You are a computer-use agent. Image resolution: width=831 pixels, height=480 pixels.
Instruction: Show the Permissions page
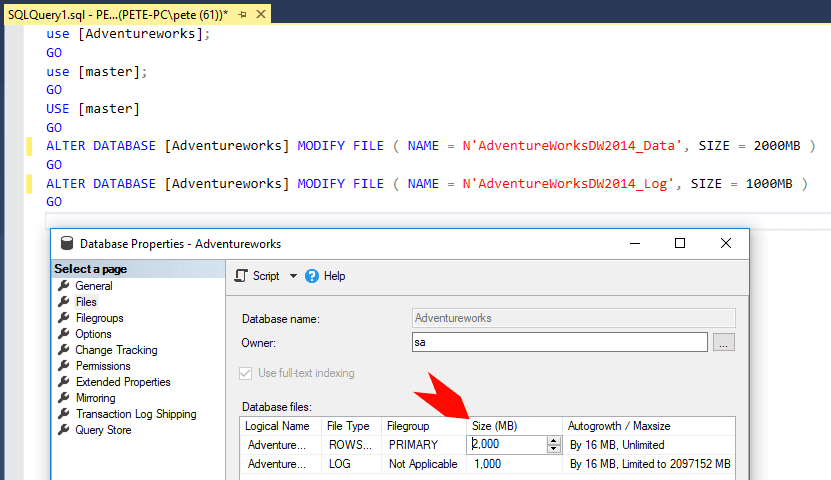click(x=103, y=366)
